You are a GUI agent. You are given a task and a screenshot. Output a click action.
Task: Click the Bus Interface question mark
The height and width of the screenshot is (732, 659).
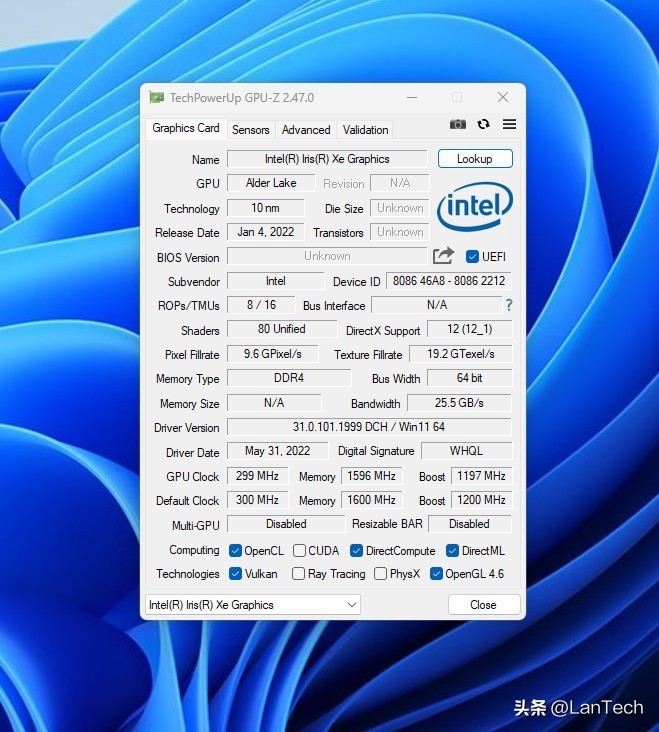[508, 305]
